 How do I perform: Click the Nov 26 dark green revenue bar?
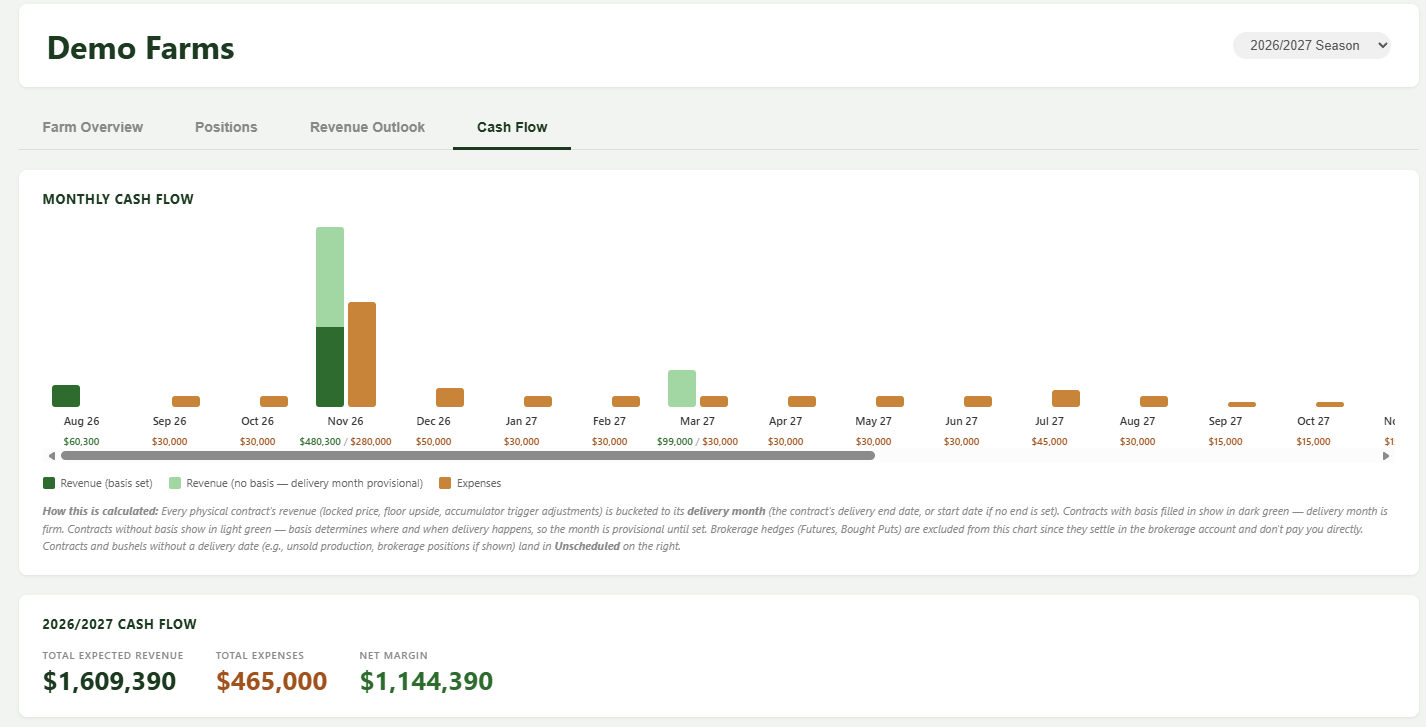click(330, 367)
